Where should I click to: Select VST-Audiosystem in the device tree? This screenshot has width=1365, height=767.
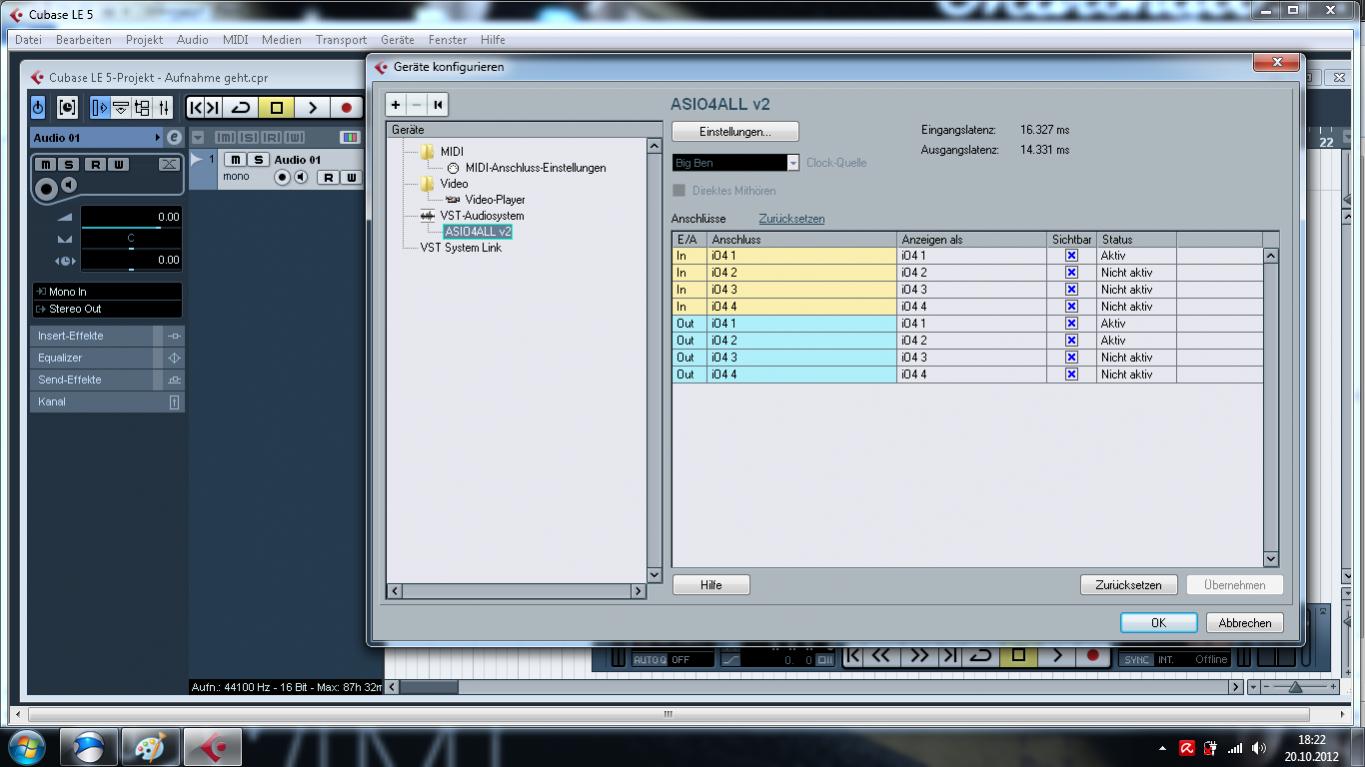tap(482, 216)
